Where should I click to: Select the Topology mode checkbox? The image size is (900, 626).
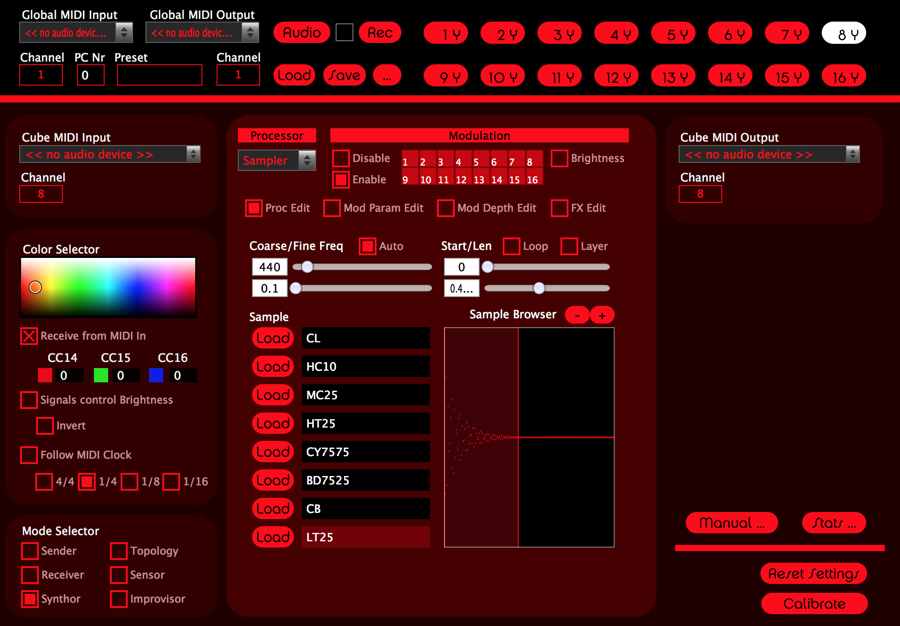pos(118,551)
